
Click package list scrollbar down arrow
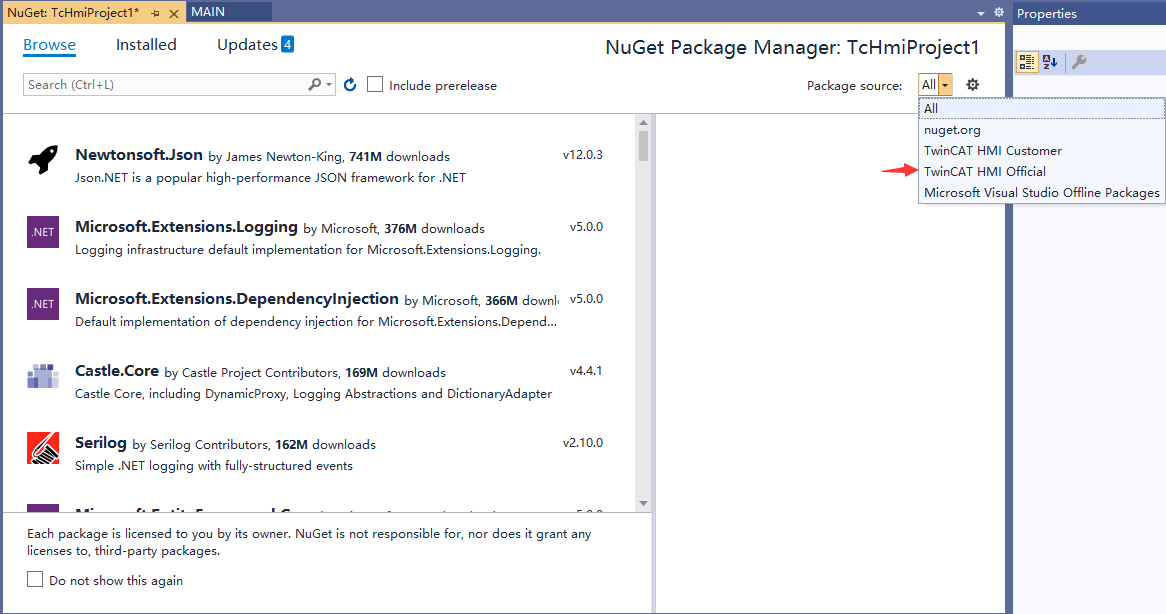point(644,503)
